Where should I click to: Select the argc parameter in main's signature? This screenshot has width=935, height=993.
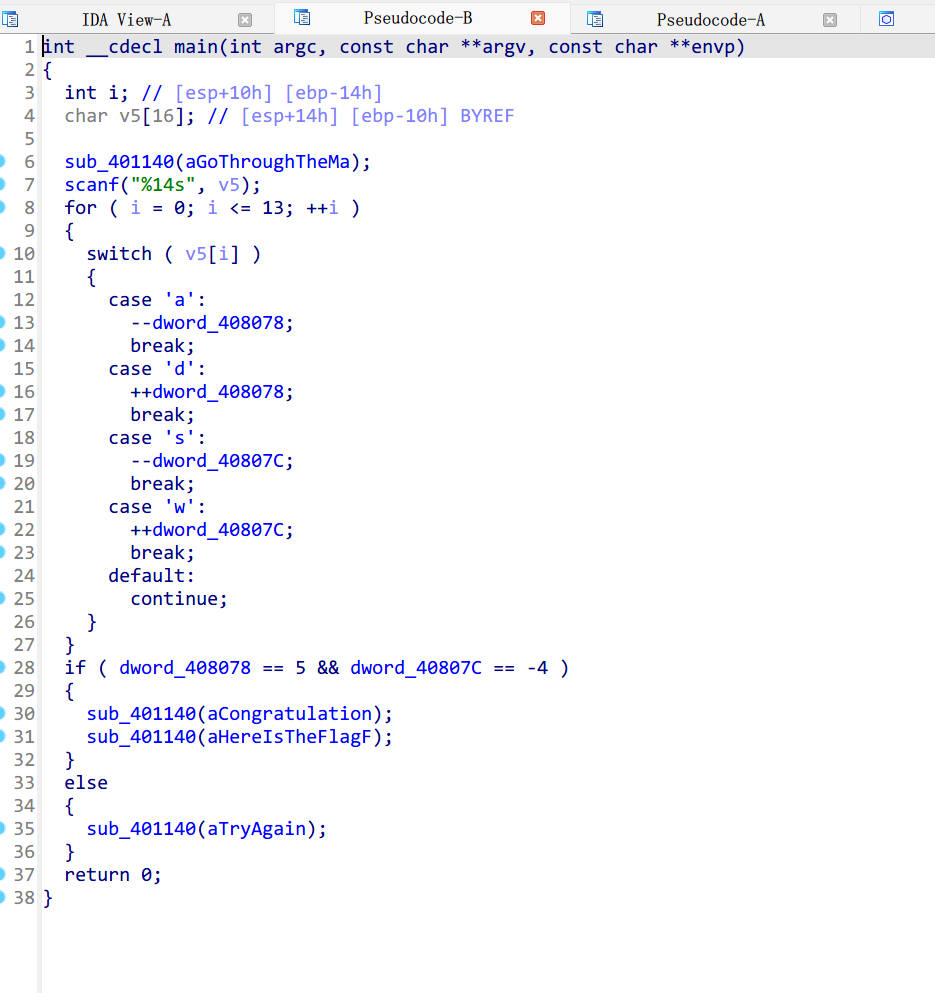(x=295, y=48)
